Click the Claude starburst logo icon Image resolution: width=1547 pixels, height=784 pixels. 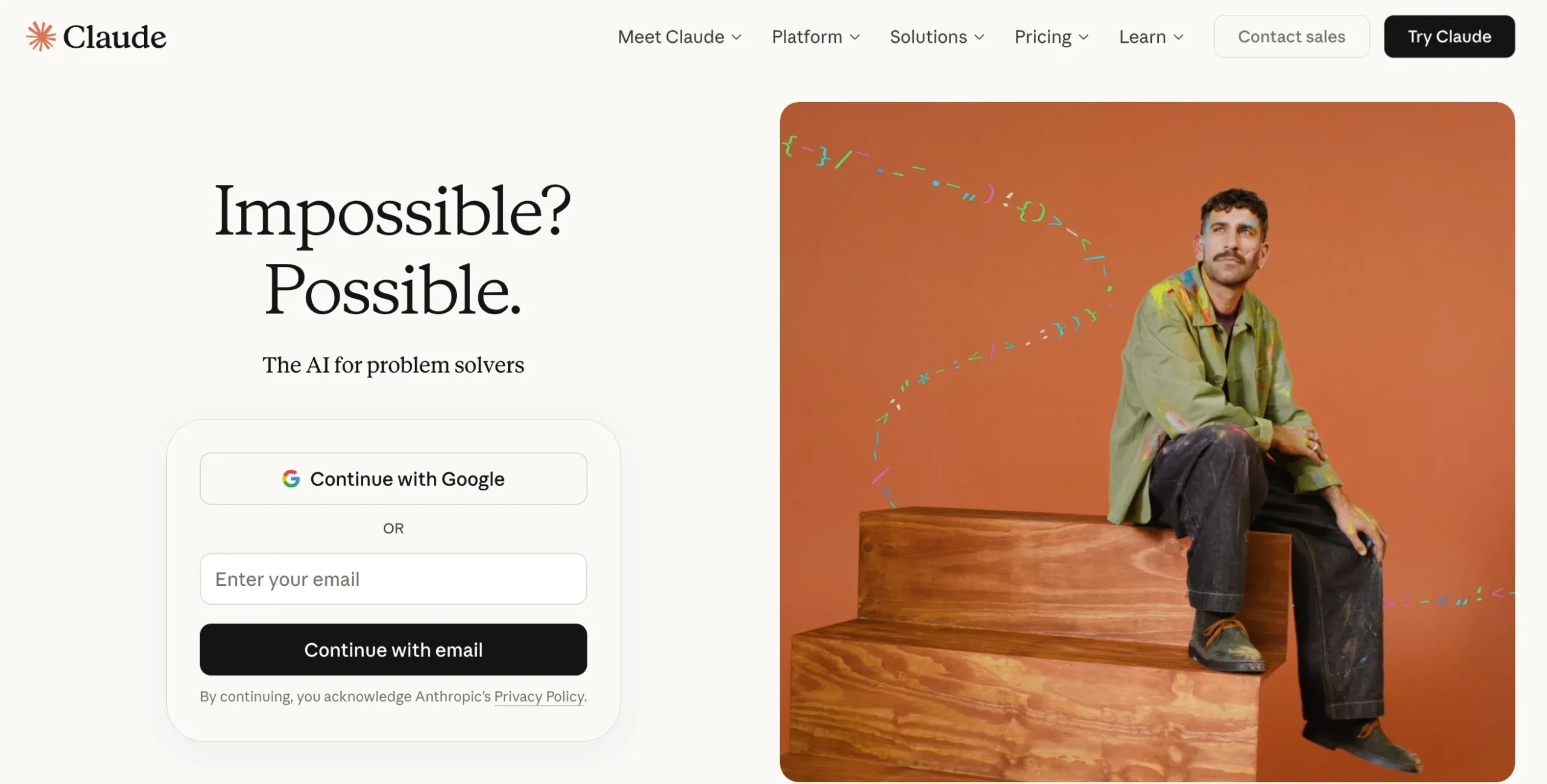[x=40, y=36]
